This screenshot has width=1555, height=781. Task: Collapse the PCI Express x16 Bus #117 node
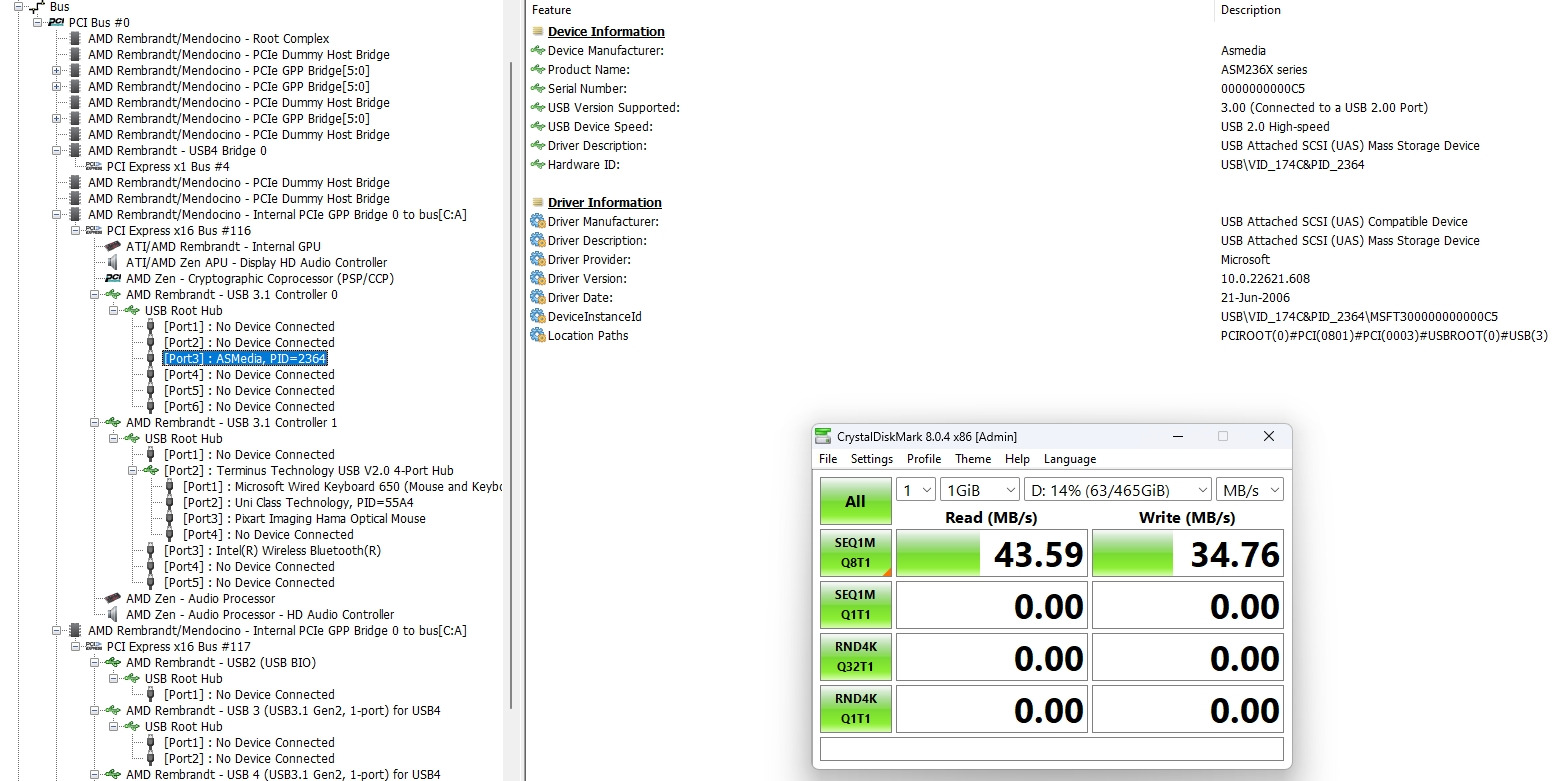click(76, 647)
